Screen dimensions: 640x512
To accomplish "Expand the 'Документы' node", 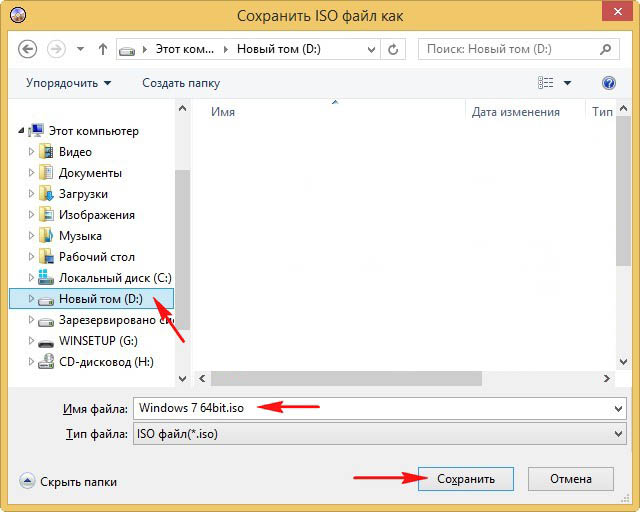I will click(31, 173).
